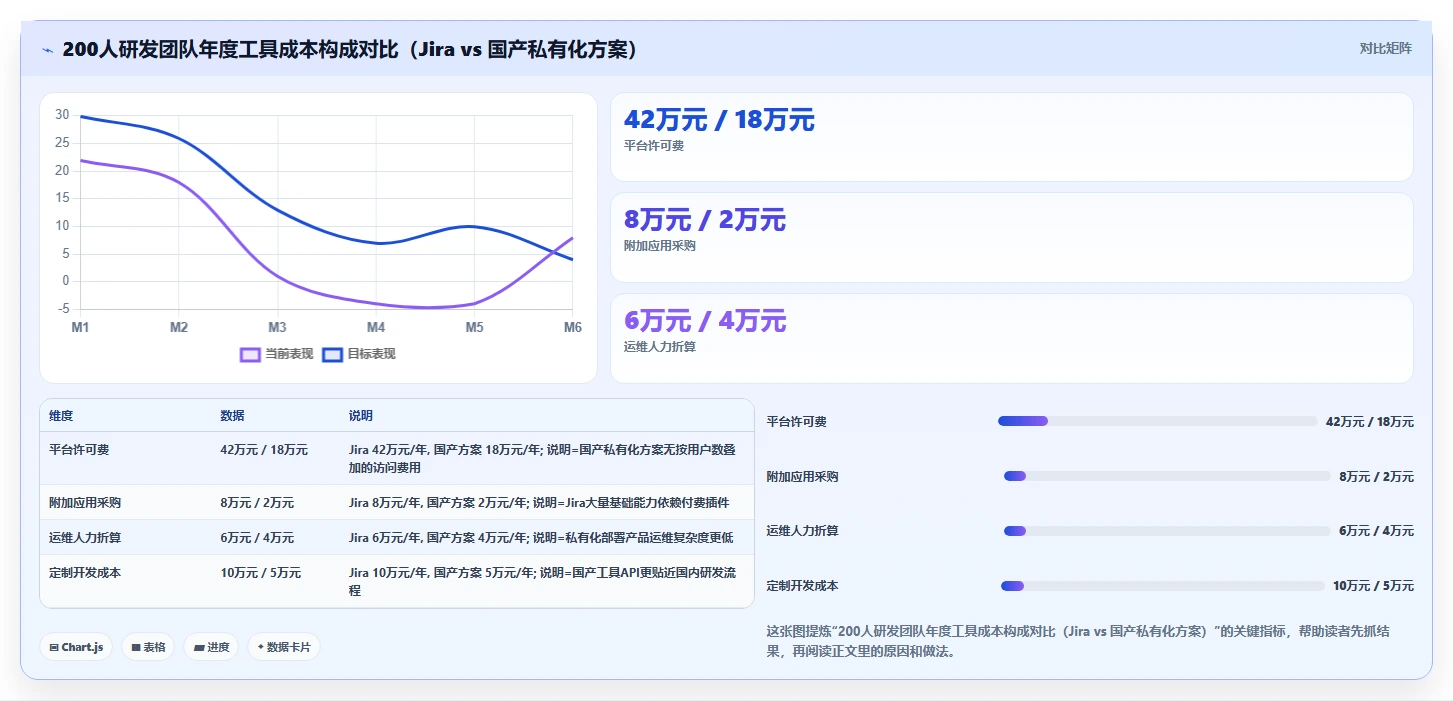Click the M4 x-axis label

(x=376, y=327)
